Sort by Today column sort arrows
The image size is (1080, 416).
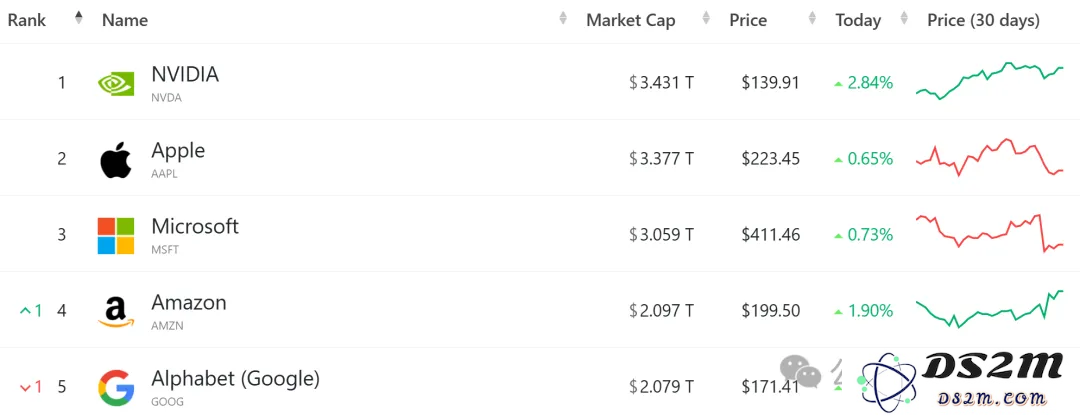(x=904, y=19)
